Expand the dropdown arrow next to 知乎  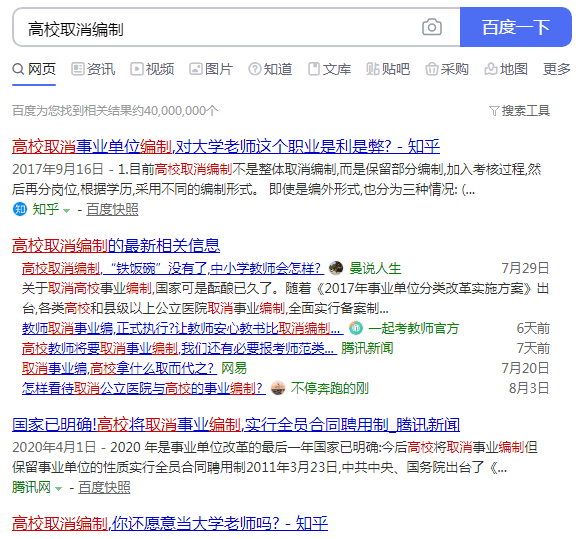point(66,211)
